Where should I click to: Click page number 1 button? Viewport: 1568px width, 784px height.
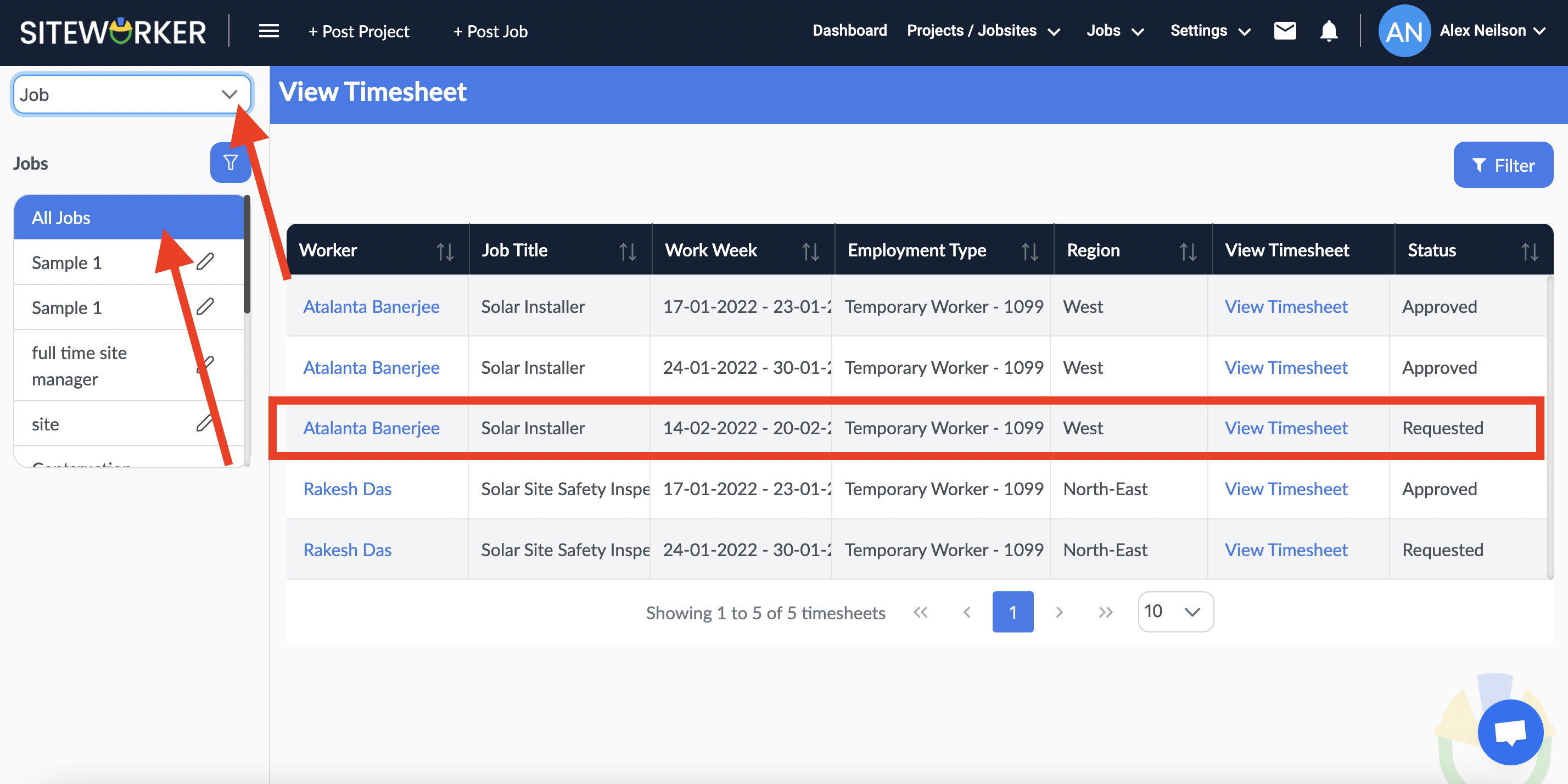pos(1012,612)
